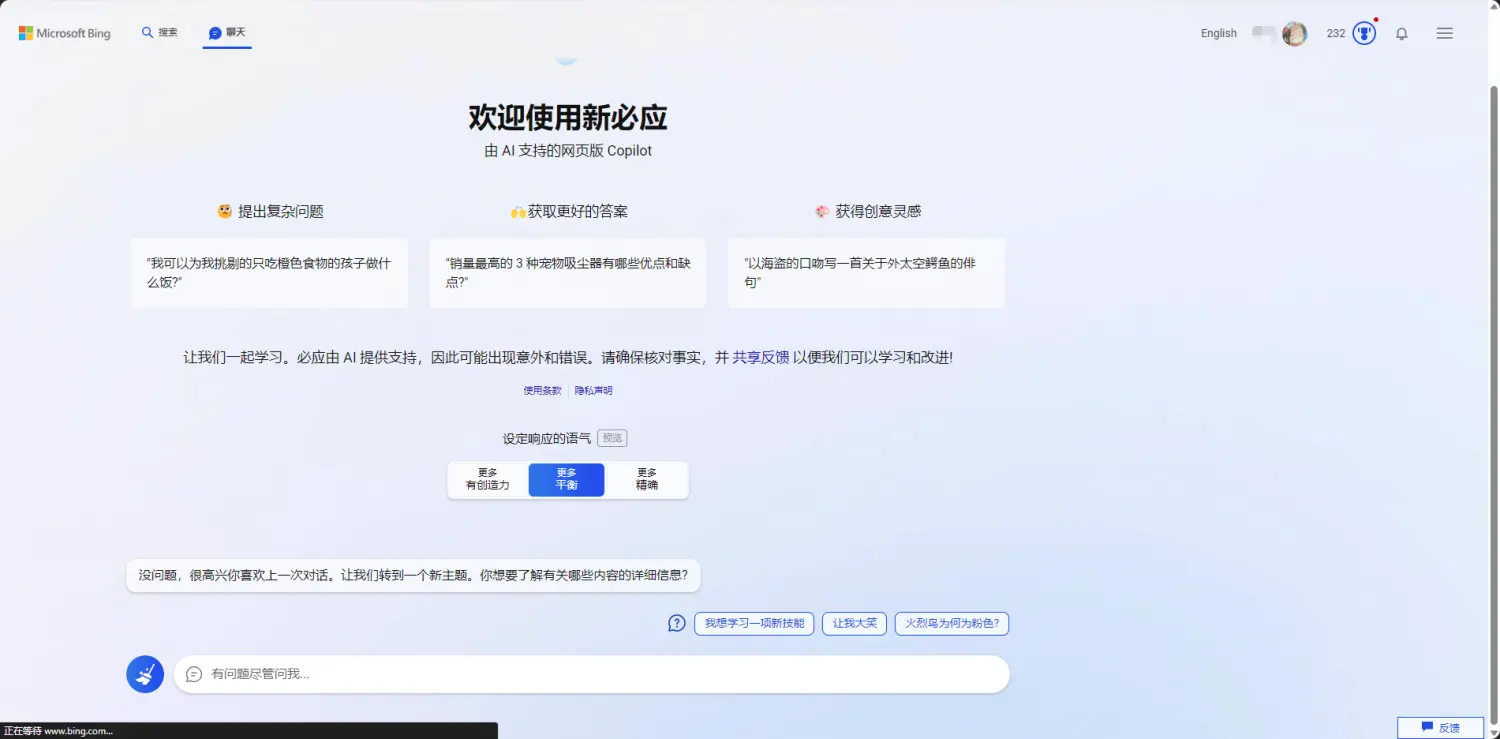Click the 让我大笑 suggestion chip

854,623
